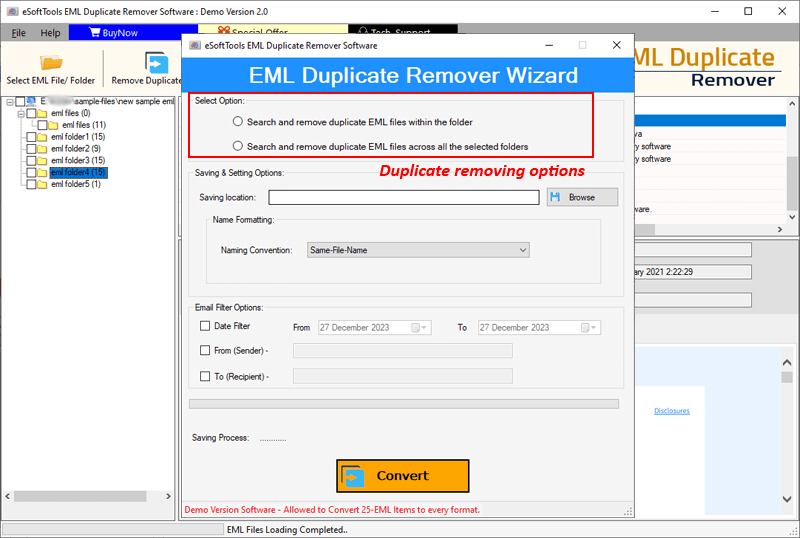Select 'across all the selected folders' option
800x538 pixels.
238,146
